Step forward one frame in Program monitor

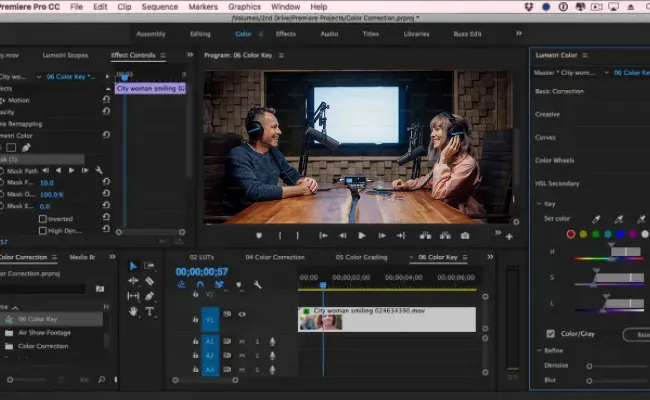click(381, 235)
